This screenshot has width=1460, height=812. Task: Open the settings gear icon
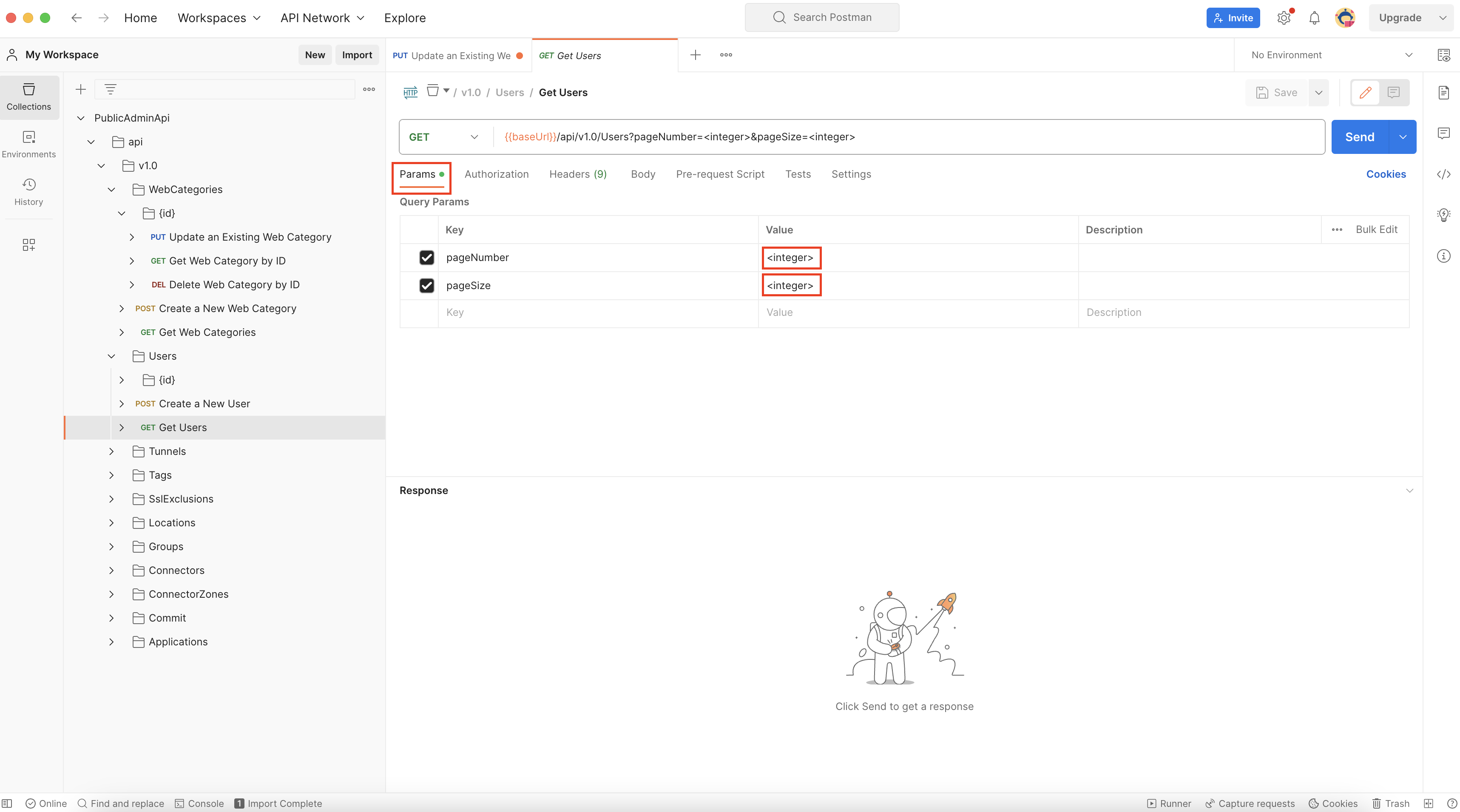(x=1284, y=17)
